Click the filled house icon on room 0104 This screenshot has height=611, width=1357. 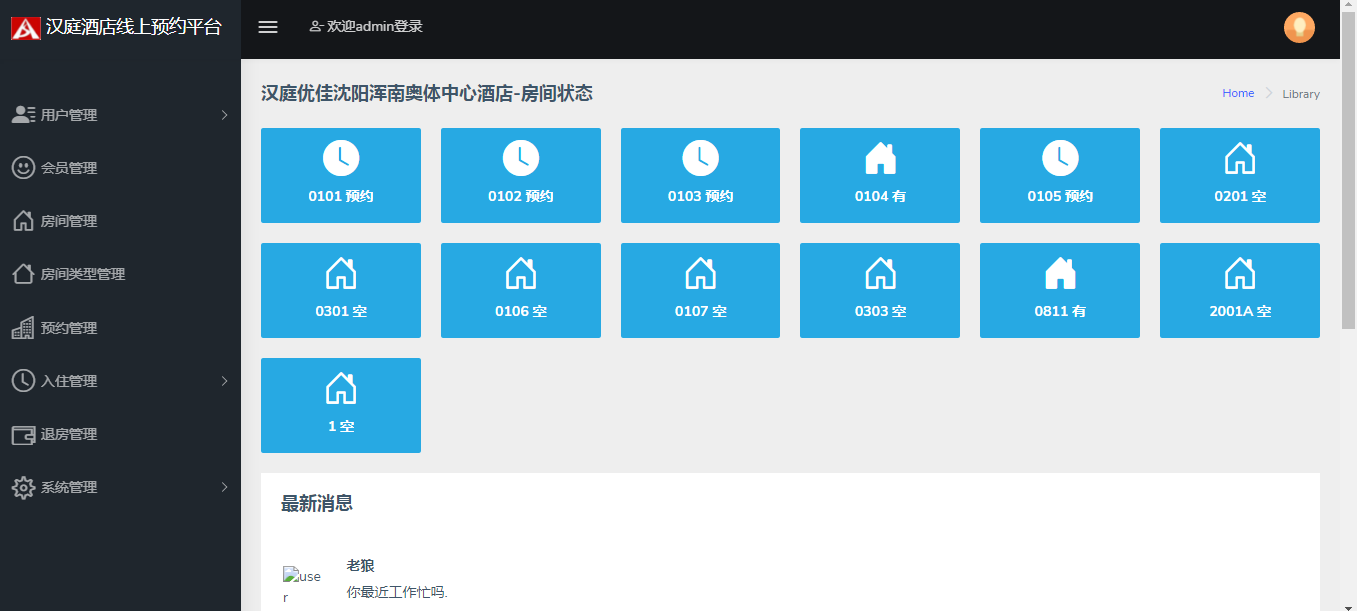(880, 157)
